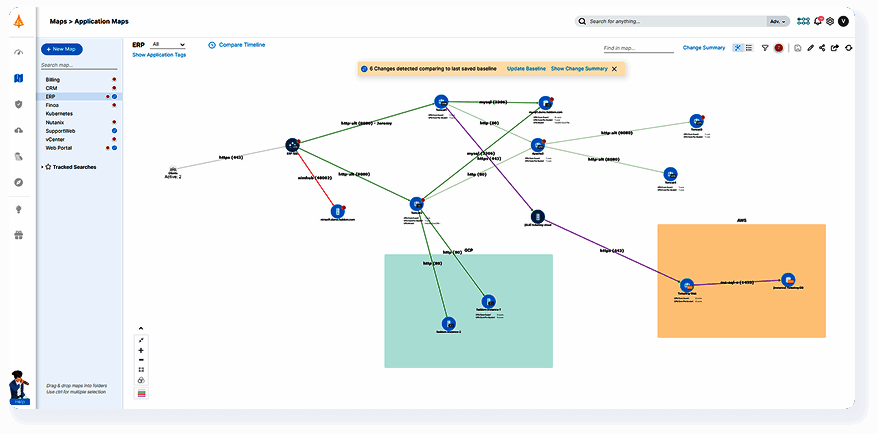
Task: Open the user avatar V menu
Action: (x=843, y=21)
